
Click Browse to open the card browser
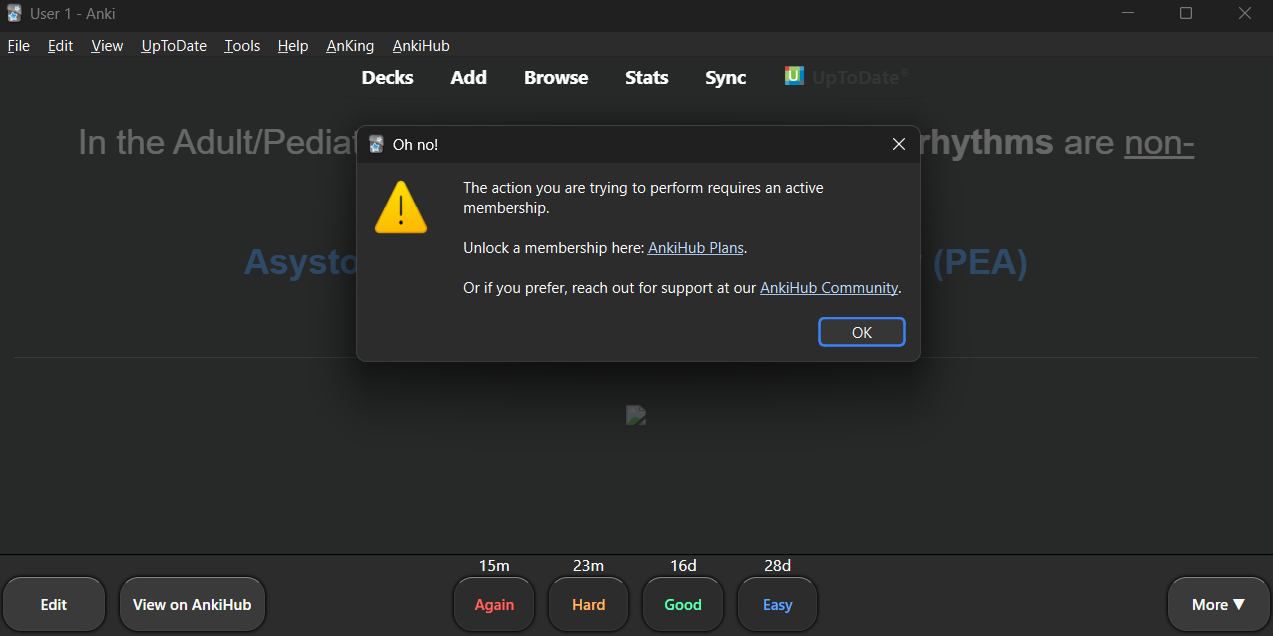click(556, 78)
